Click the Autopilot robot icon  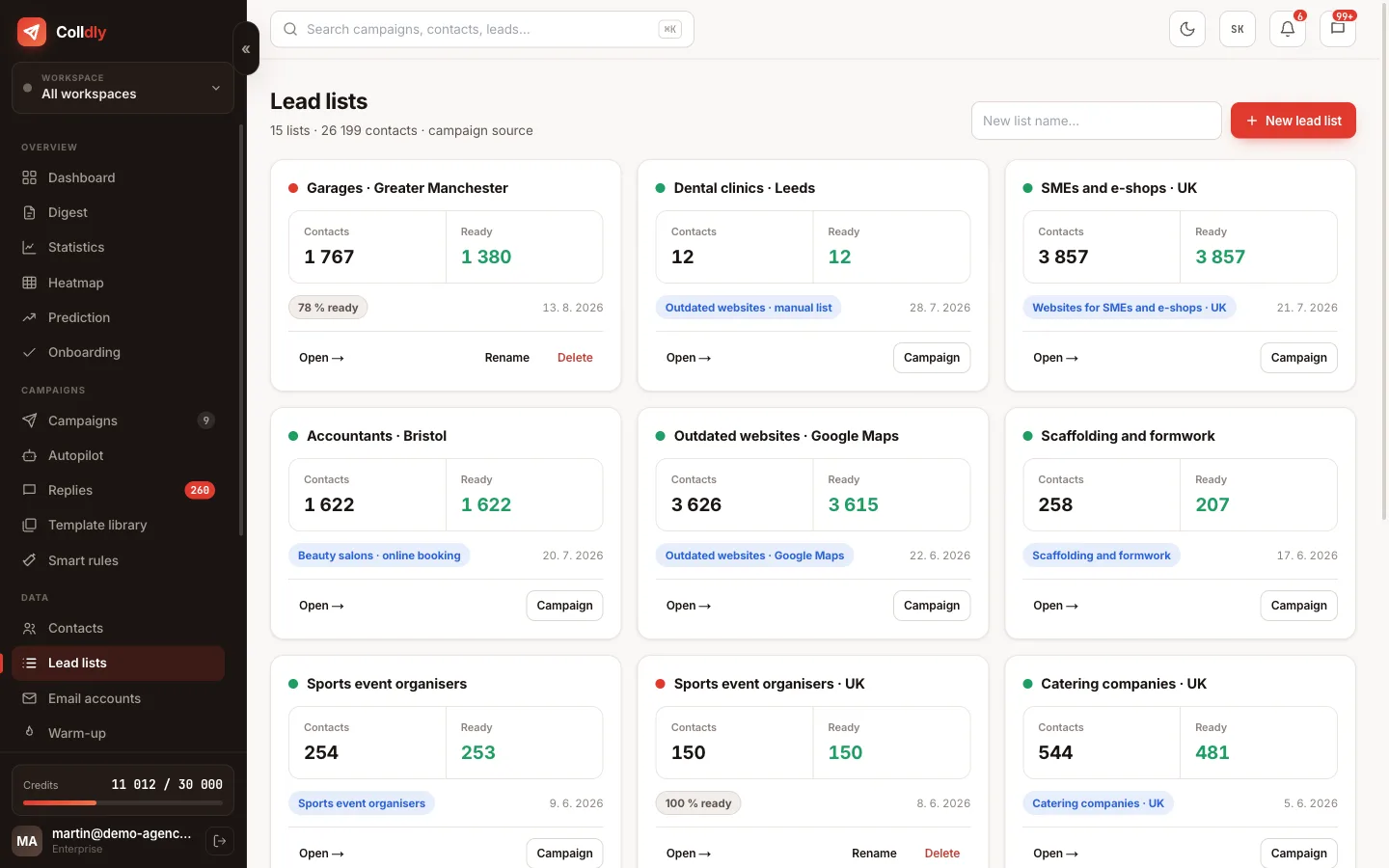click(29, 455)
